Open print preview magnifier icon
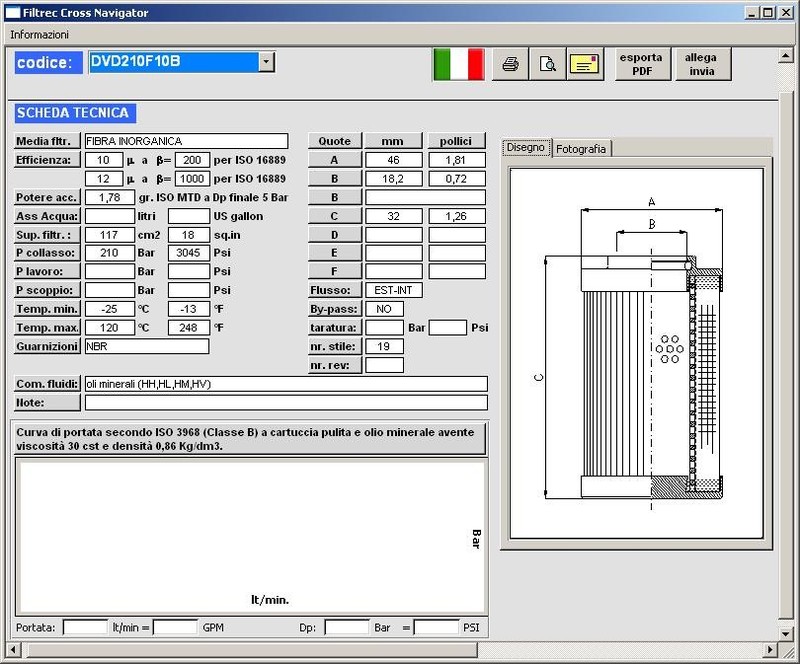 [547, 64]
